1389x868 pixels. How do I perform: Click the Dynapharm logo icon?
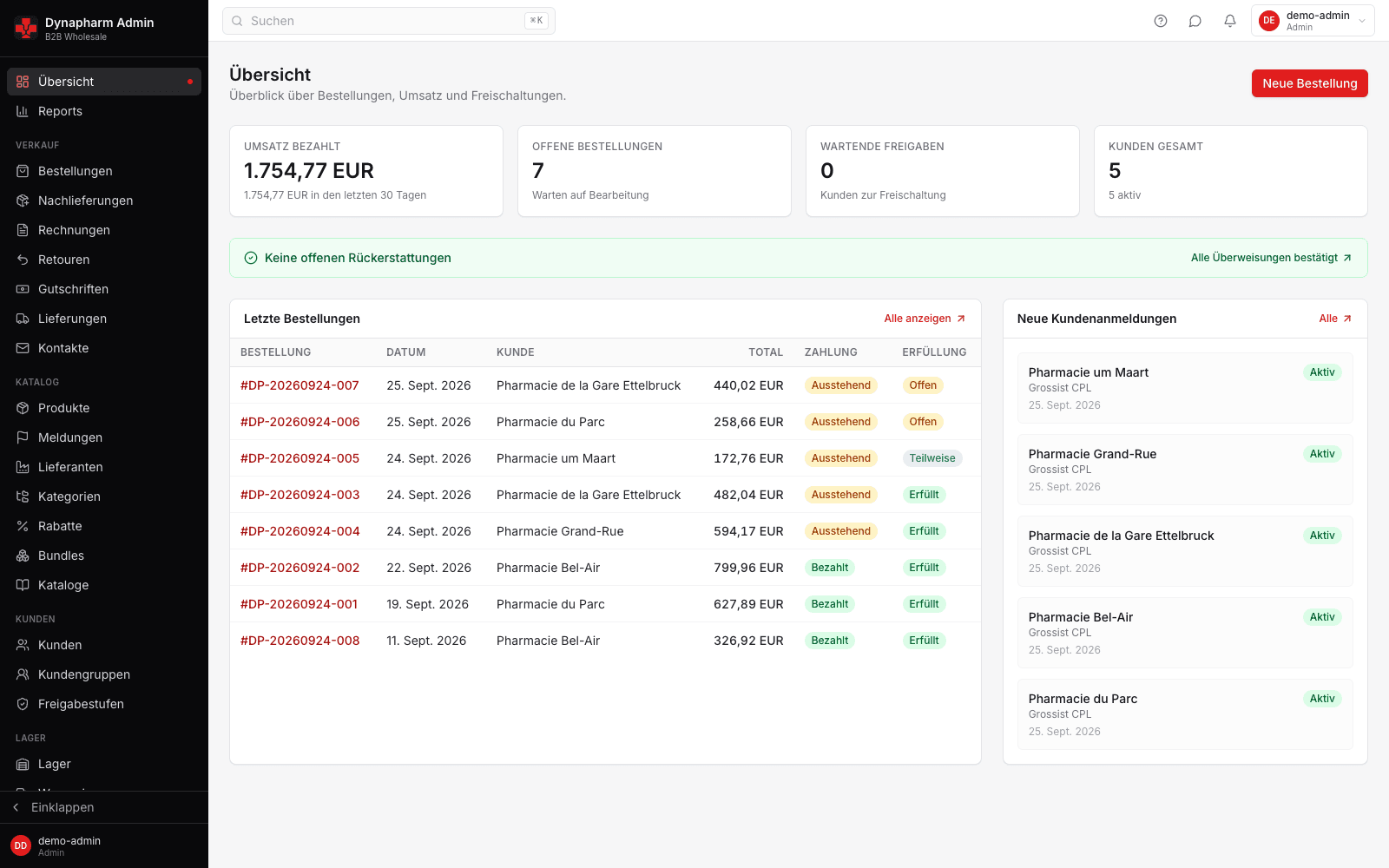pyautogui.click(x=26, y=28)
